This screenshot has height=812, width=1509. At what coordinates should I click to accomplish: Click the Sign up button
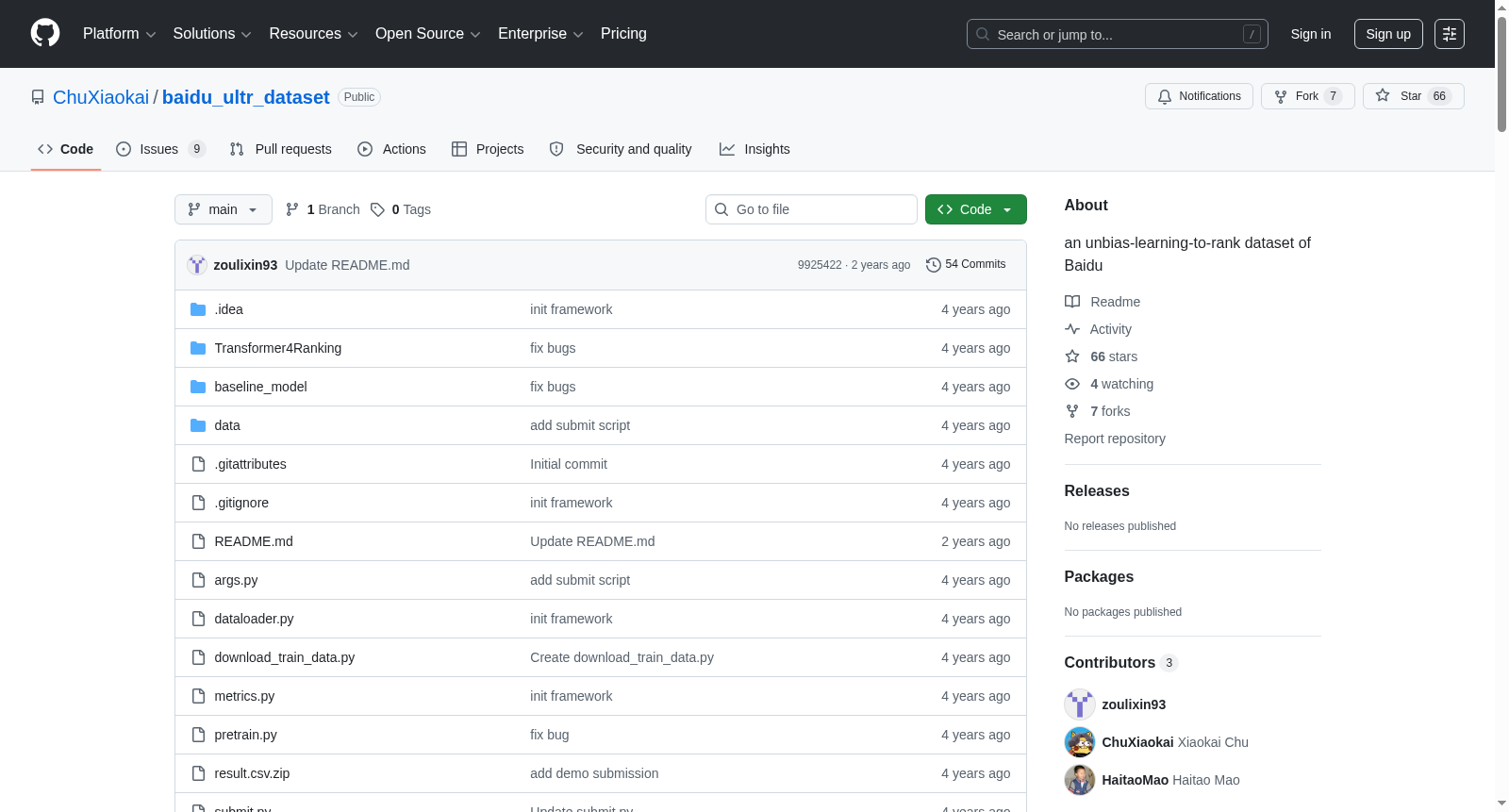point(1388,34)
